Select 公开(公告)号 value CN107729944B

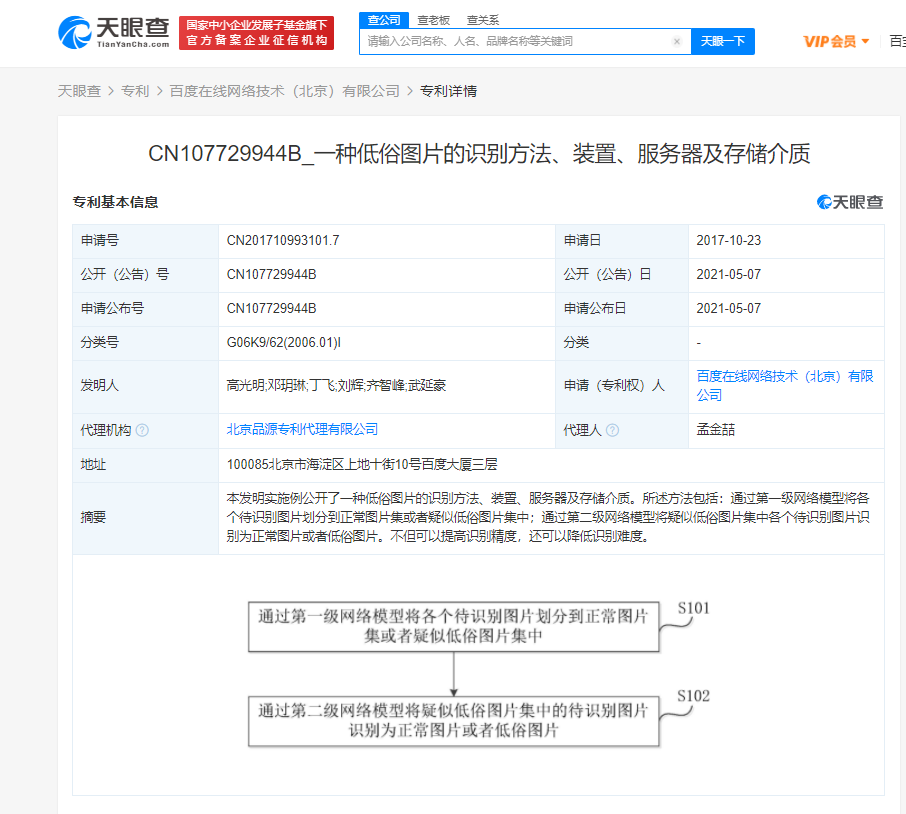pos(272,274)
